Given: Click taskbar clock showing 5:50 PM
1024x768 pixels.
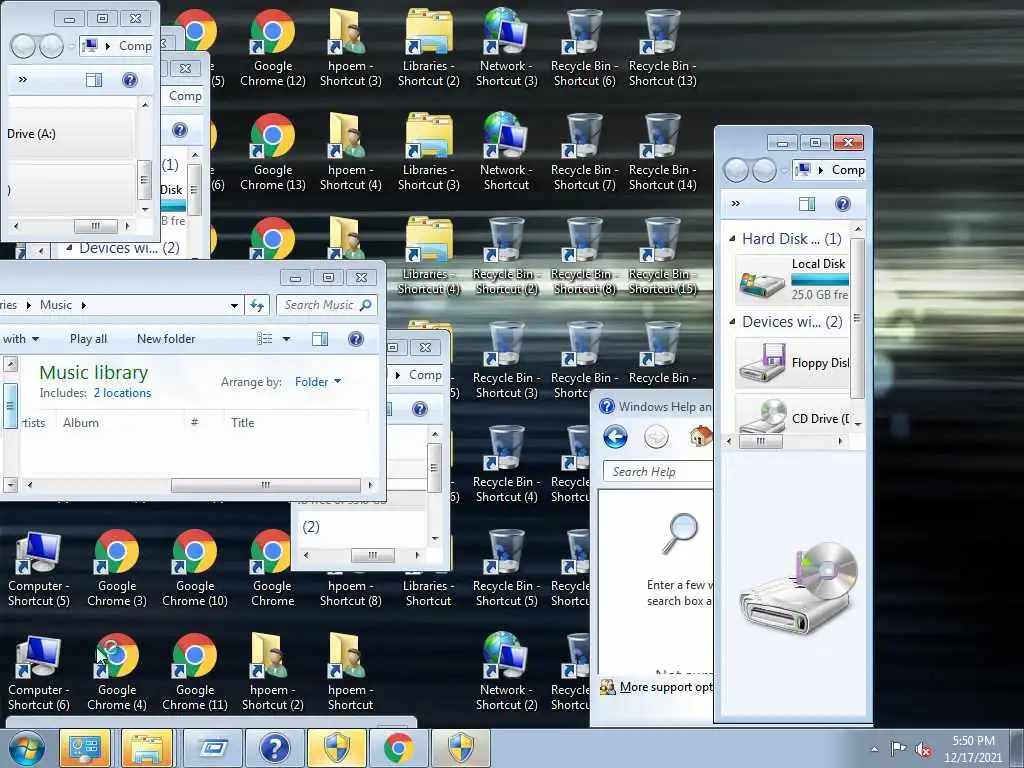Looking at the screenshot, I should click(x=972, y=749).
